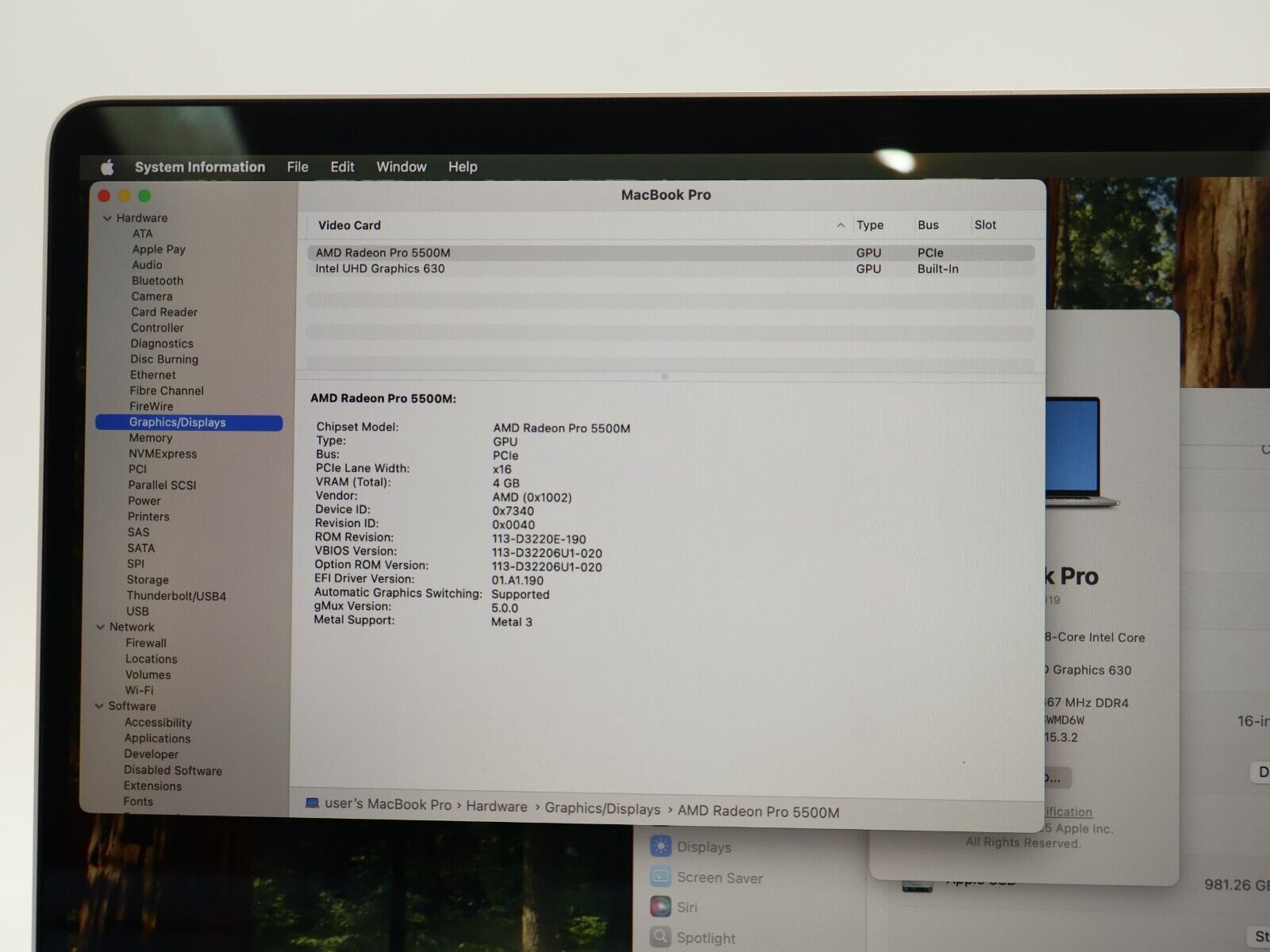Image resolution: width=1270 pixels, height=952 pixels.
Task: Collapse the Hardware section in sidebar
Action: point(107,218)
